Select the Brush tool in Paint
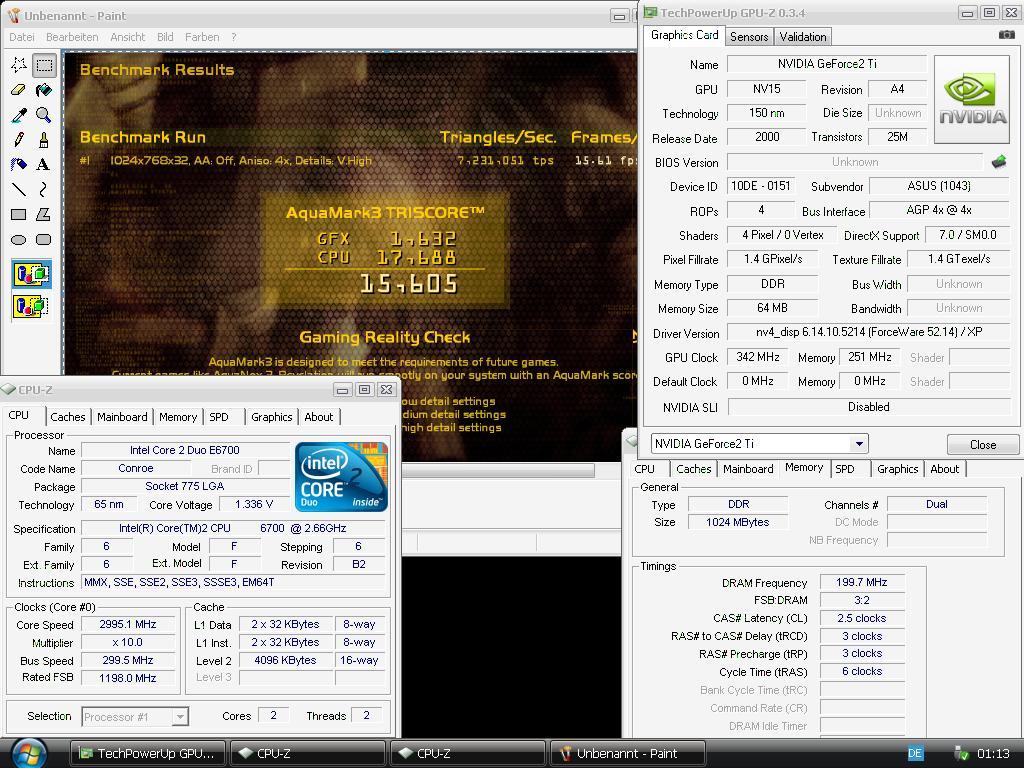The width and height of the screenshot is (1024, 768). point(44,139)
